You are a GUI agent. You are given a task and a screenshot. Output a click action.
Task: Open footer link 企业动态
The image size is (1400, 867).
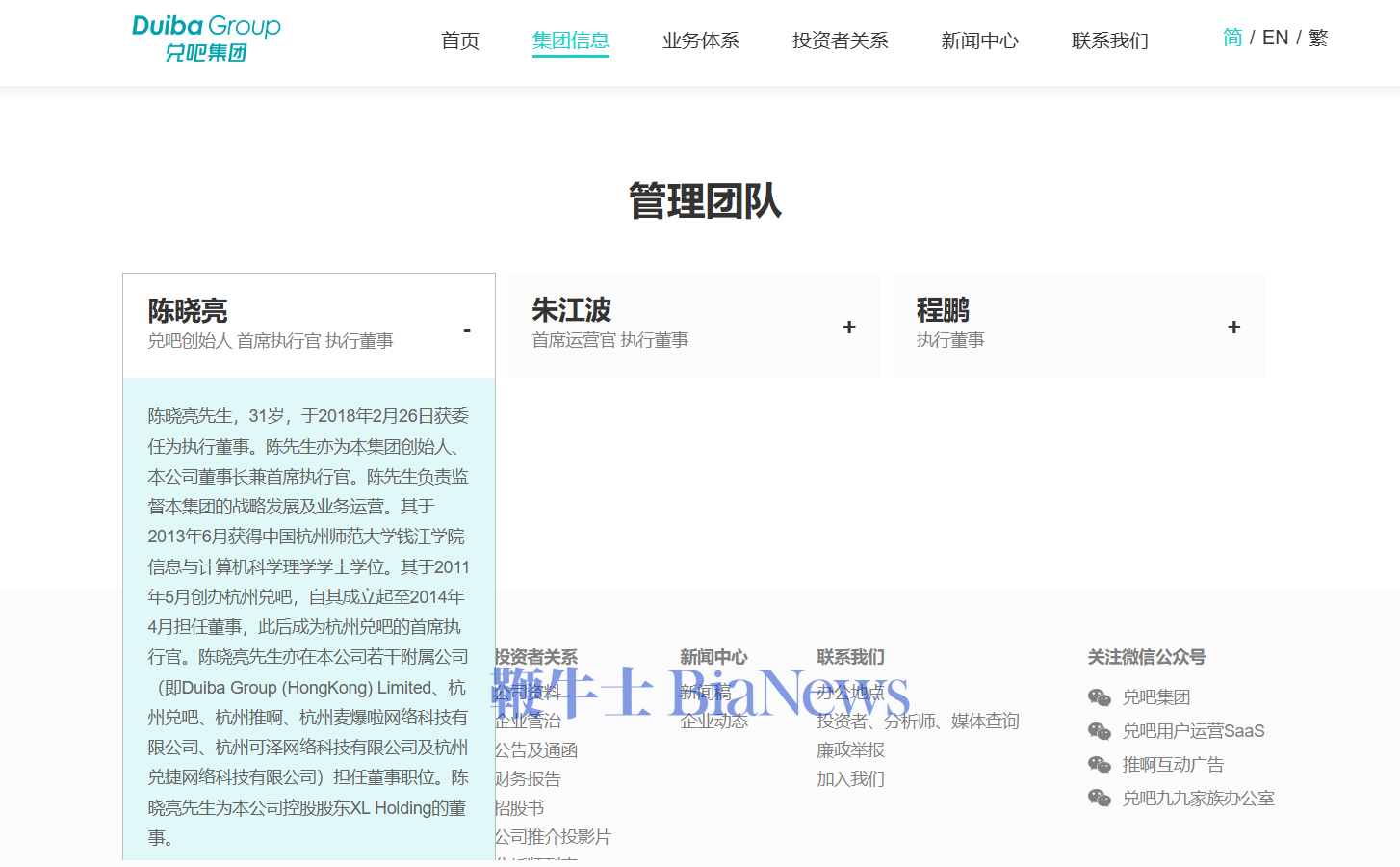(713, 722)
